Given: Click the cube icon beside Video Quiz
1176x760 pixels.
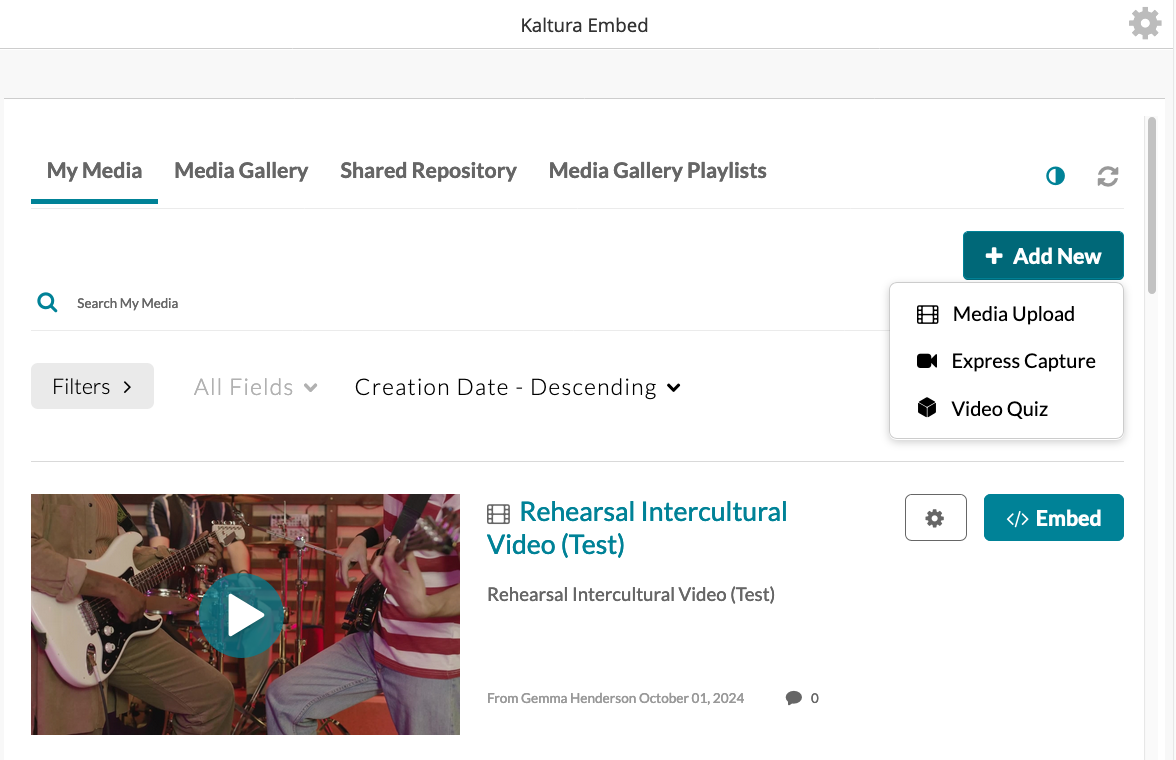Looking at the screenshot, I should point(927,407).
